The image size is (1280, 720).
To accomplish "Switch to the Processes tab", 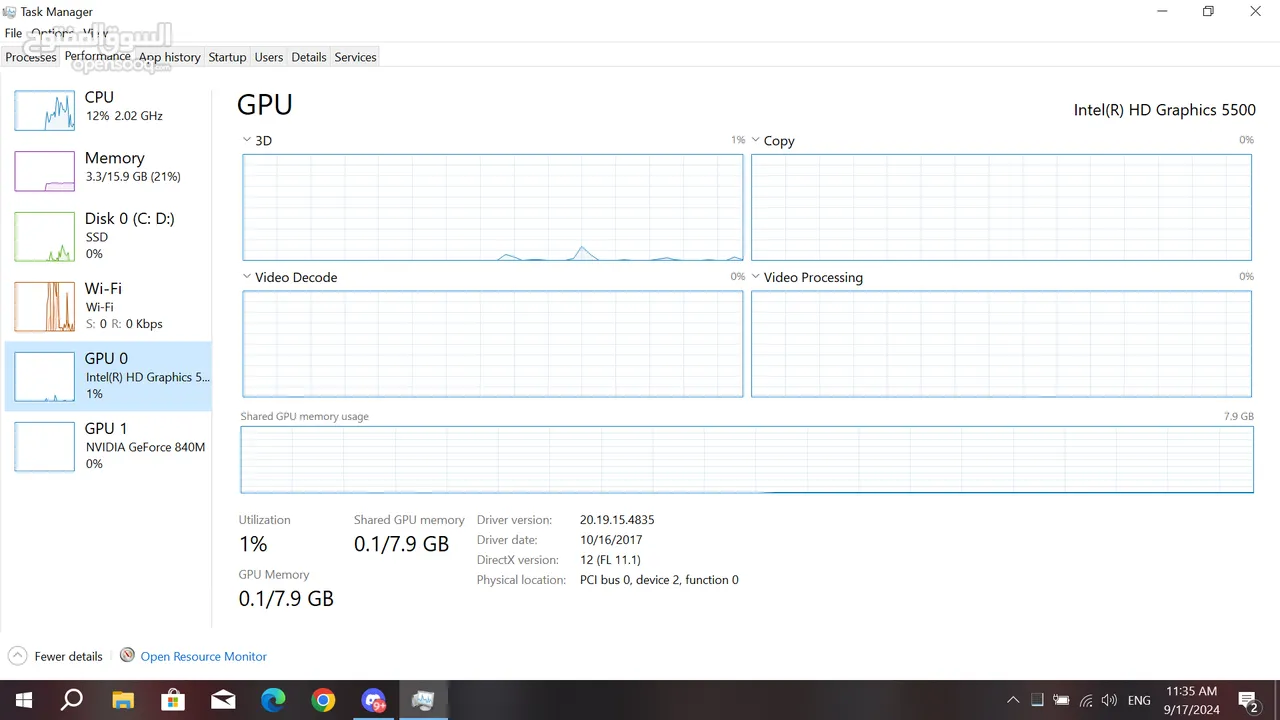I will (x=31, y=57).
